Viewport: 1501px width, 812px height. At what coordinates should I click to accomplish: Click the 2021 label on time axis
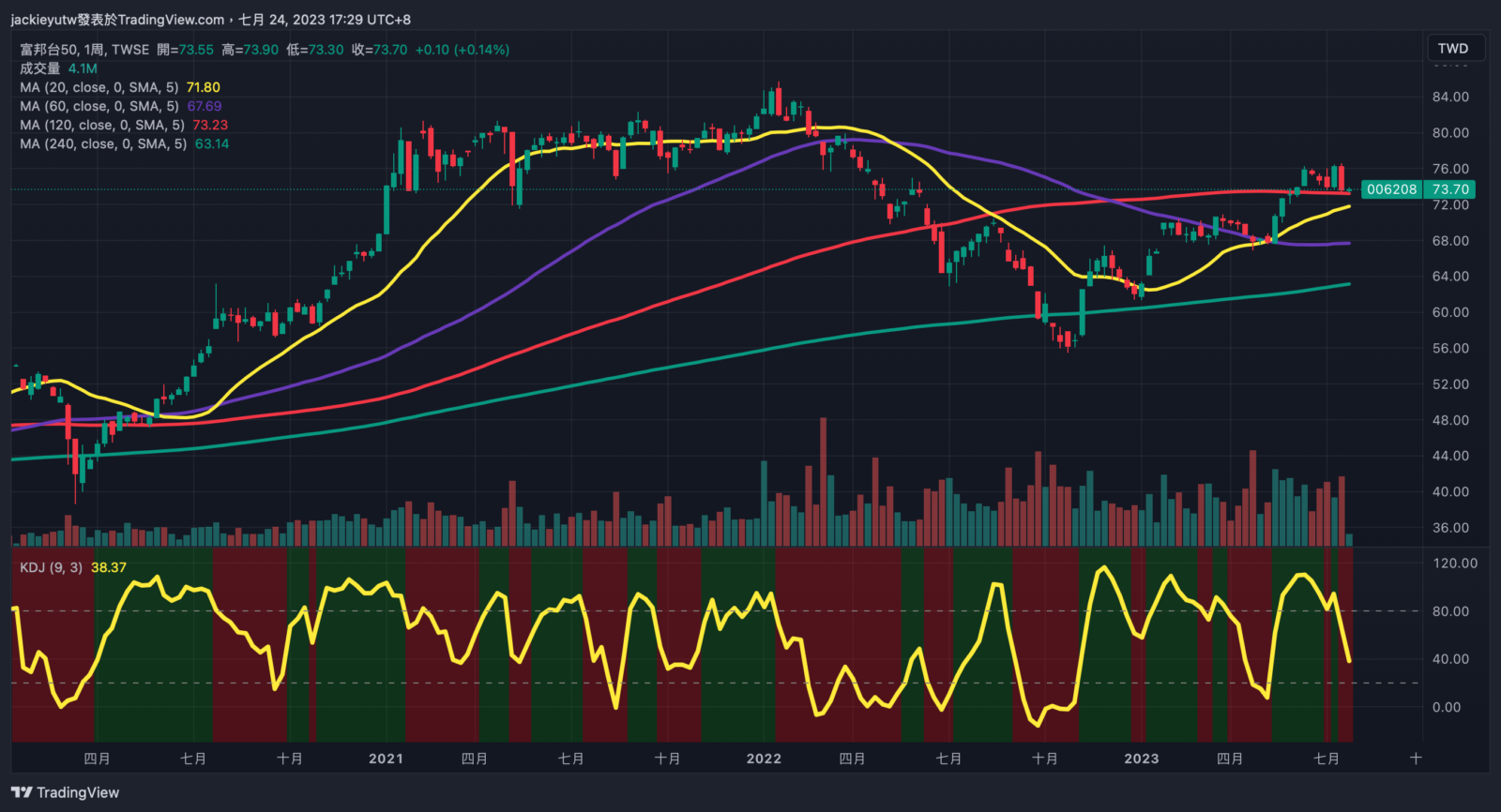[386, 759]
